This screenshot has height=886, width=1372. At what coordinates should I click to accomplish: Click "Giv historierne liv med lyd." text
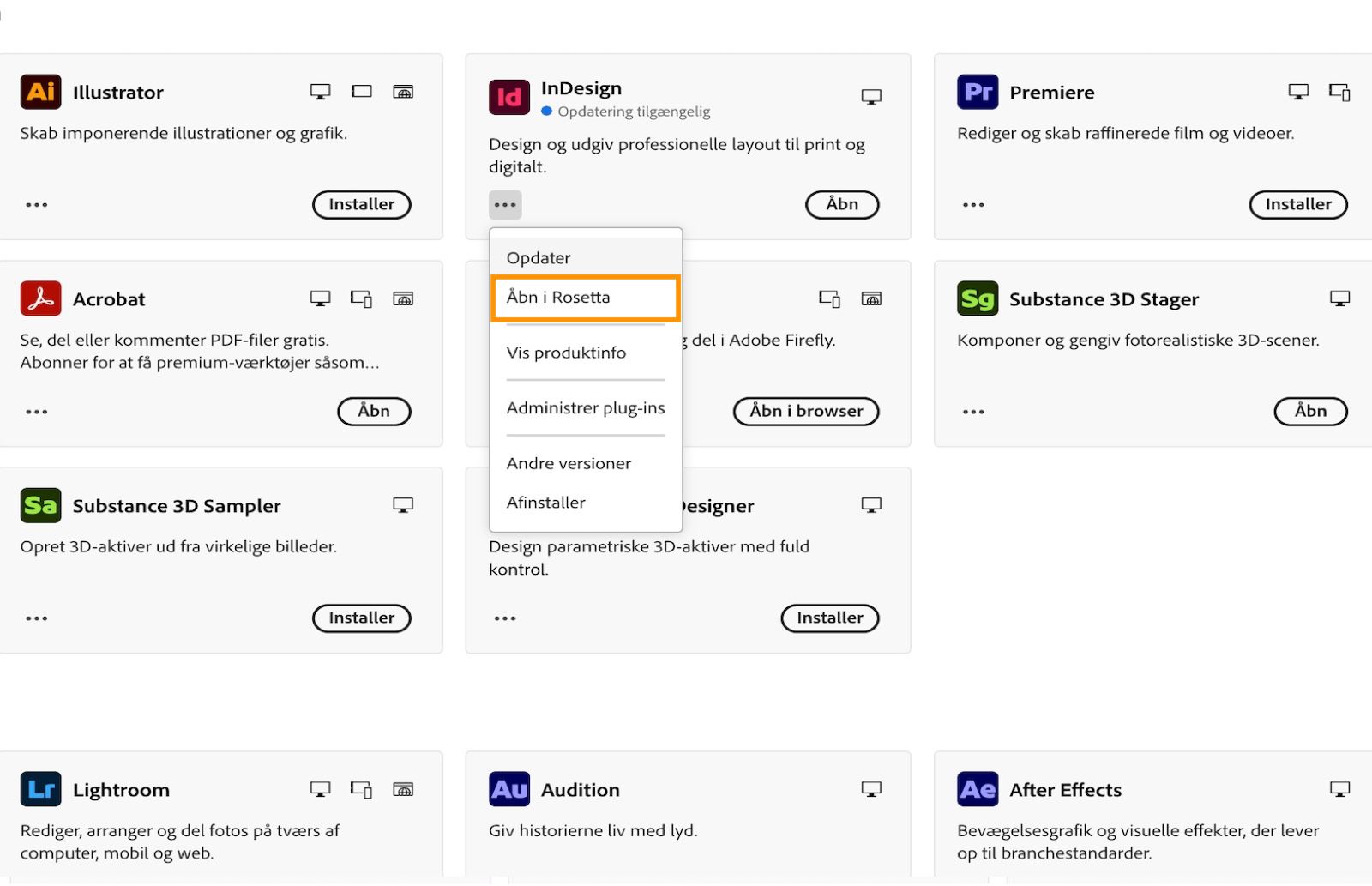tap(593, 830)
